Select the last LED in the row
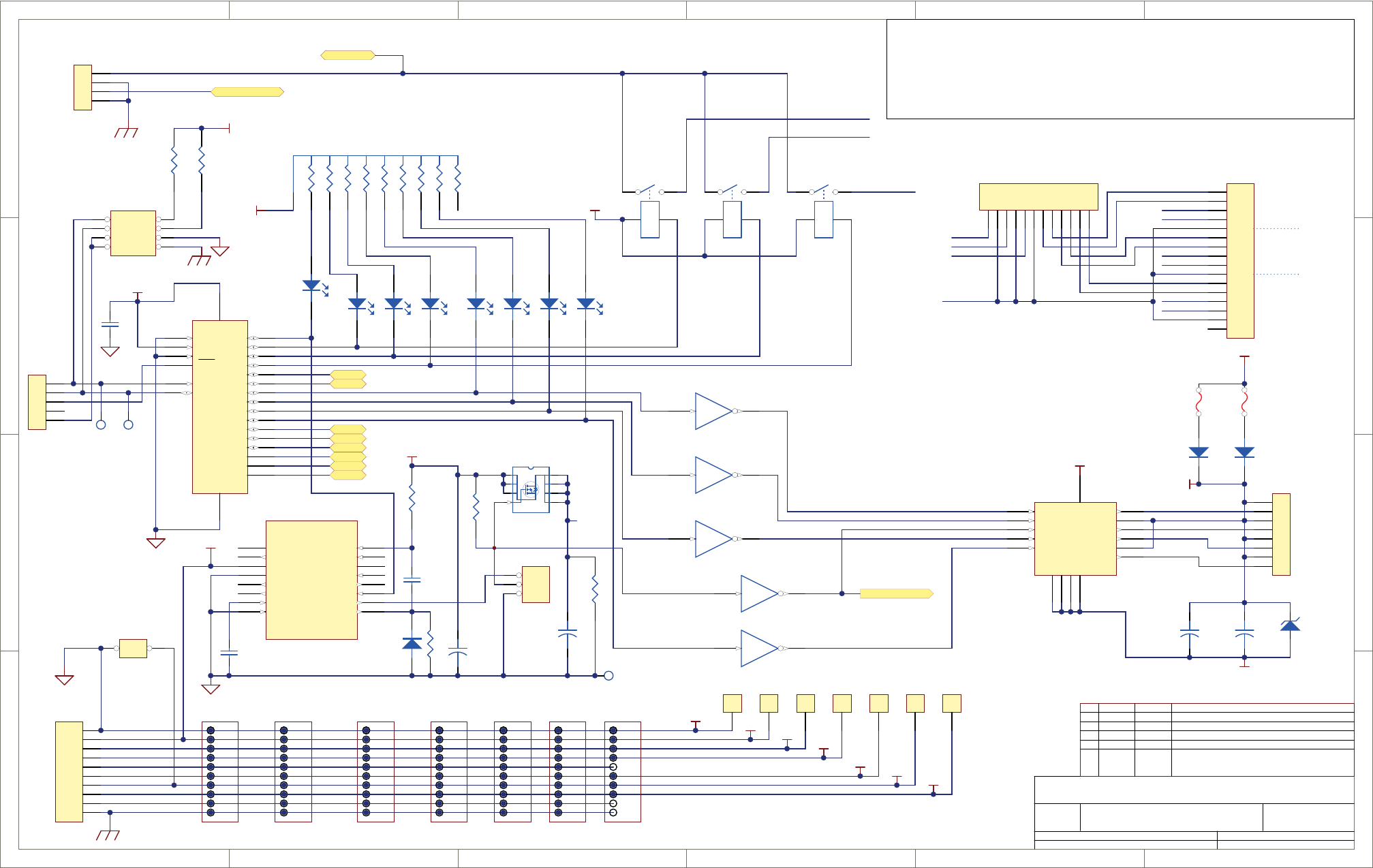 coord(589,305)
